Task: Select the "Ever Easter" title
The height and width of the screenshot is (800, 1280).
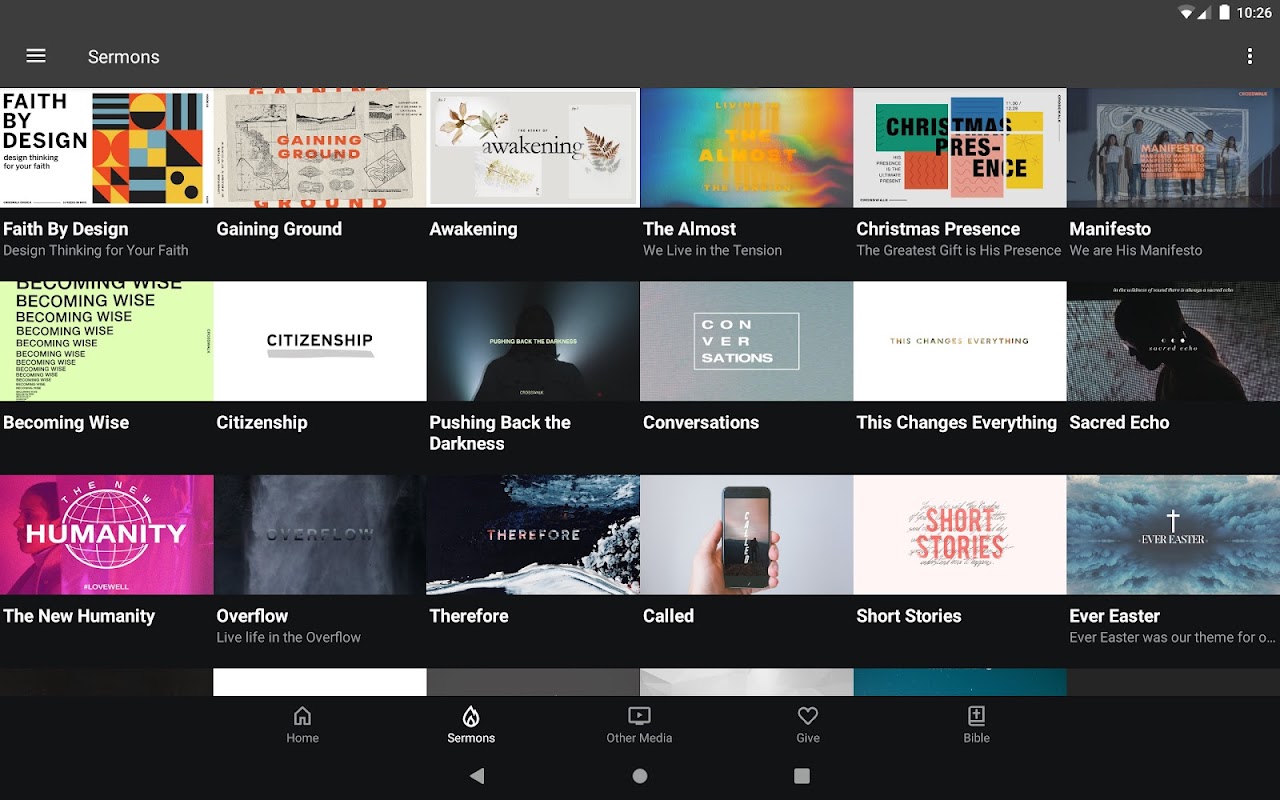Action: tap(1115, 616)
